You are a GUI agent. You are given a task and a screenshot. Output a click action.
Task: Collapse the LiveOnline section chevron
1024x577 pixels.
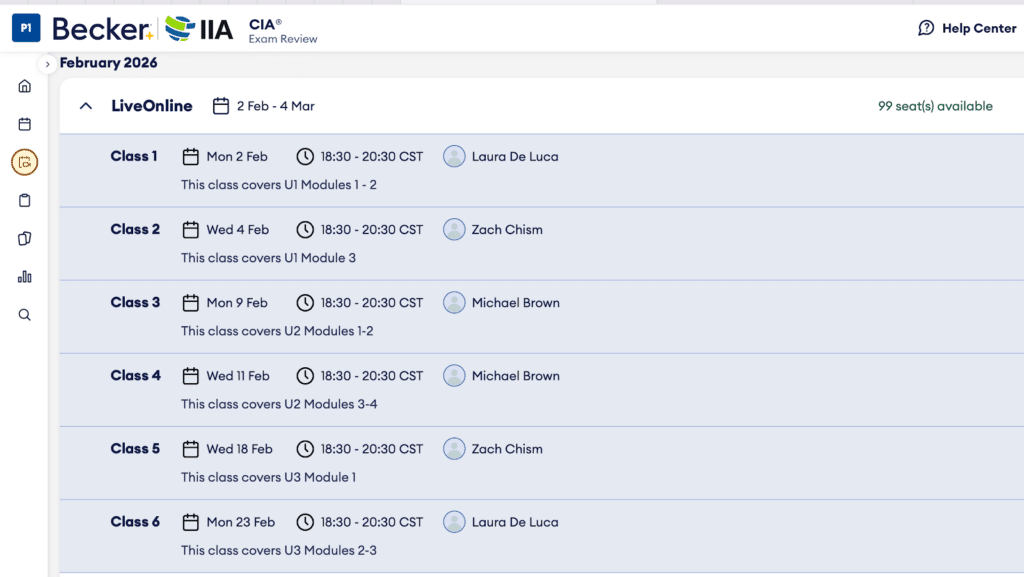[x=86, y=106]
